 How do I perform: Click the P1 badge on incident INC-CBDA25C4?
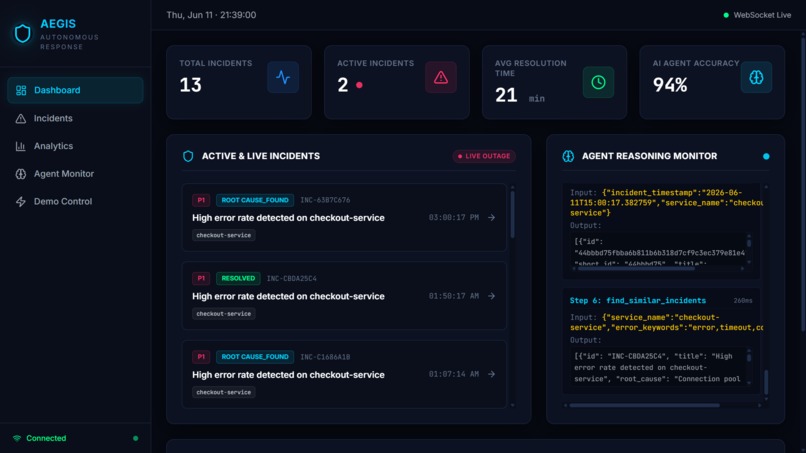201,278
